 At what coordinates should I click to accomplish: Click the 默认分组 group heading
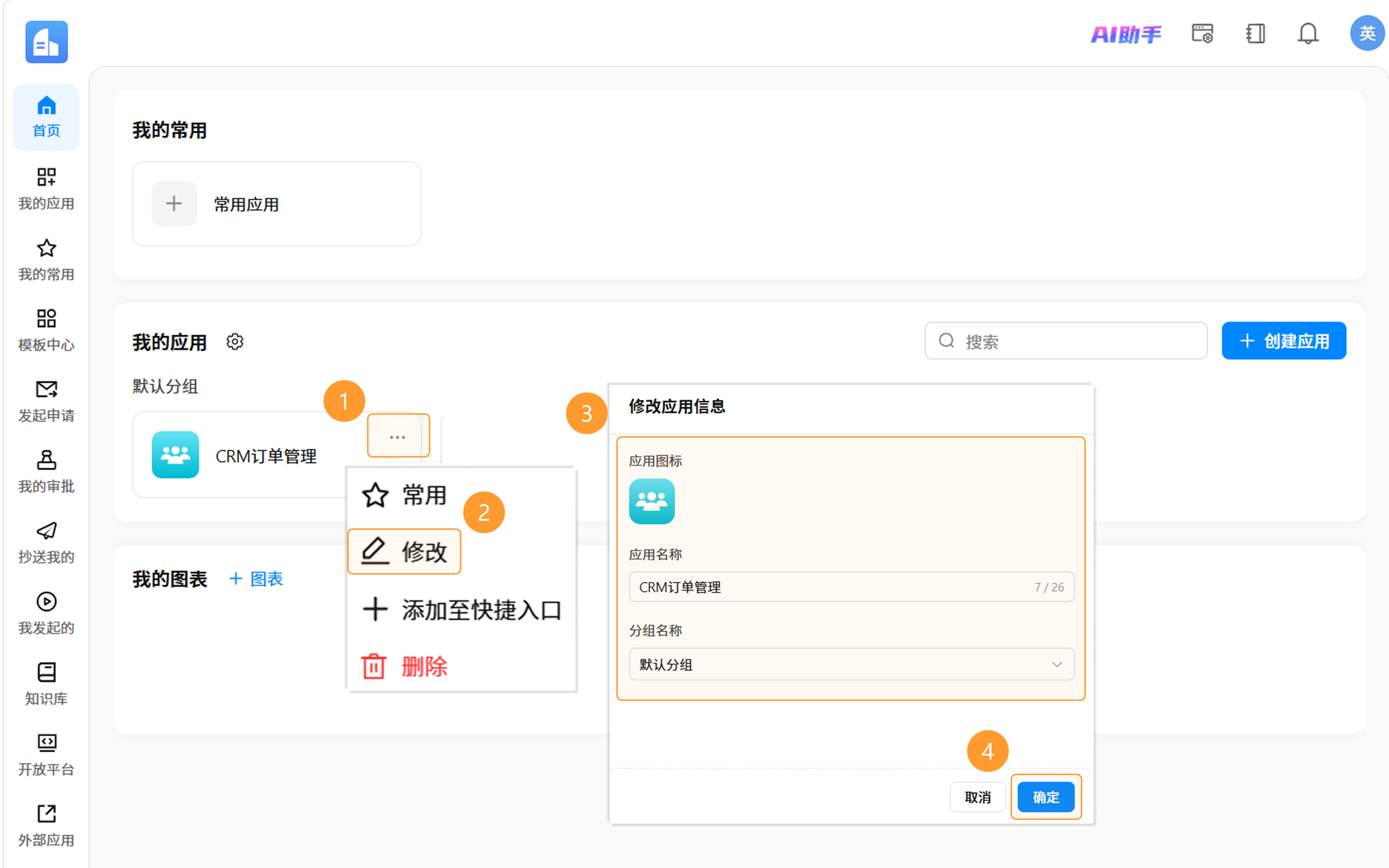(165, 386)
